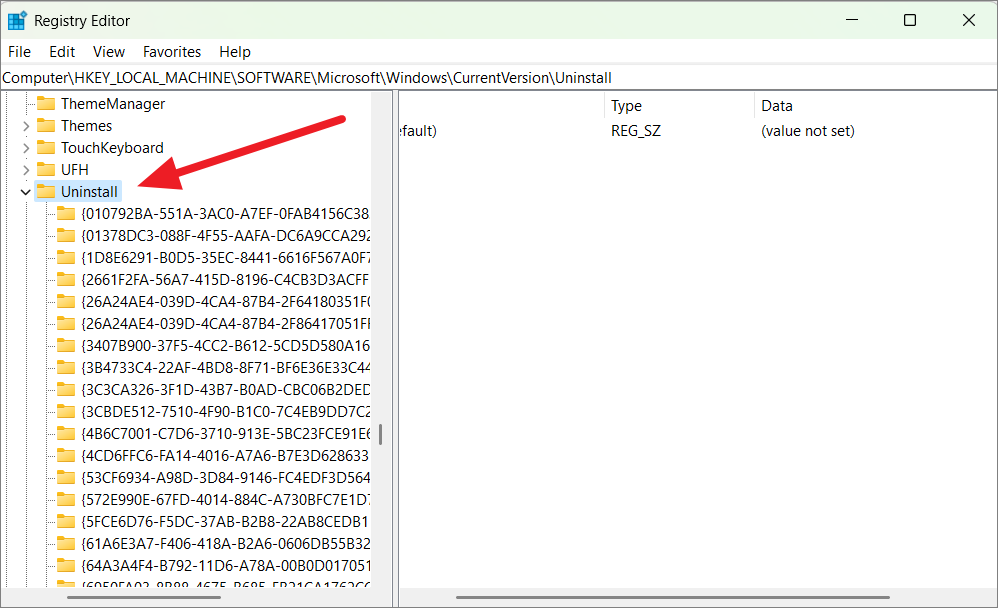Open the Edit menu
The width and height of the screenshot is (998, 608).
tap(62, 52)
